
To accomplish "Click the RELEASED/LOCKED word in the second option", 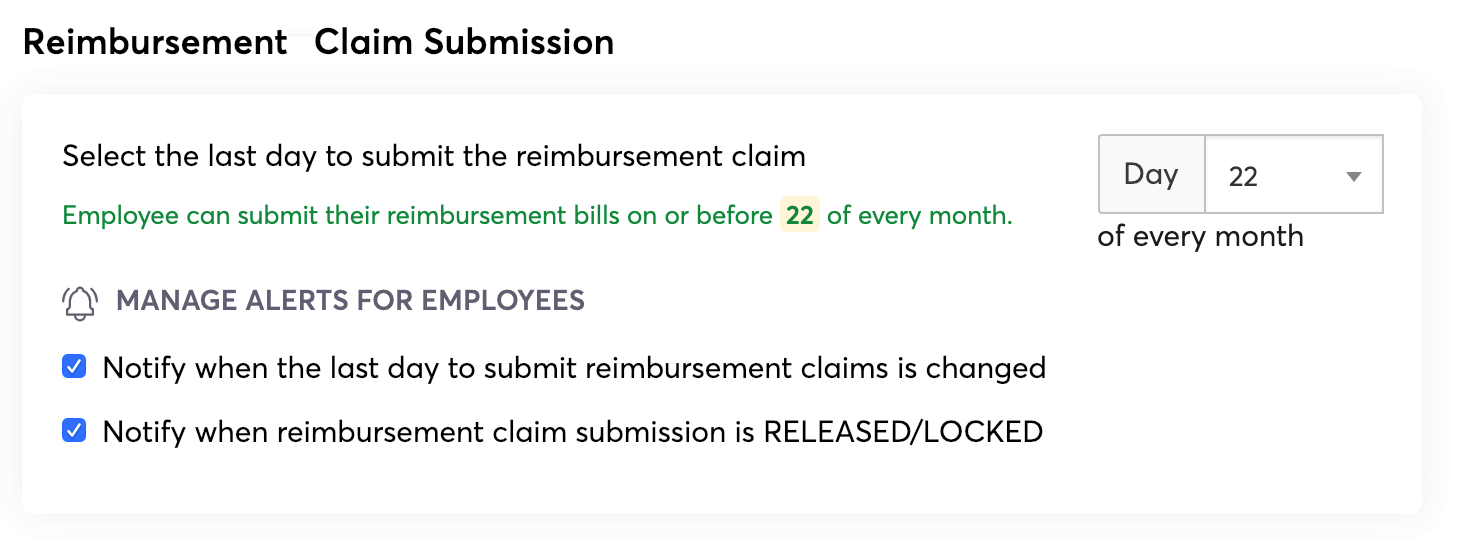I will coord(903,432).
